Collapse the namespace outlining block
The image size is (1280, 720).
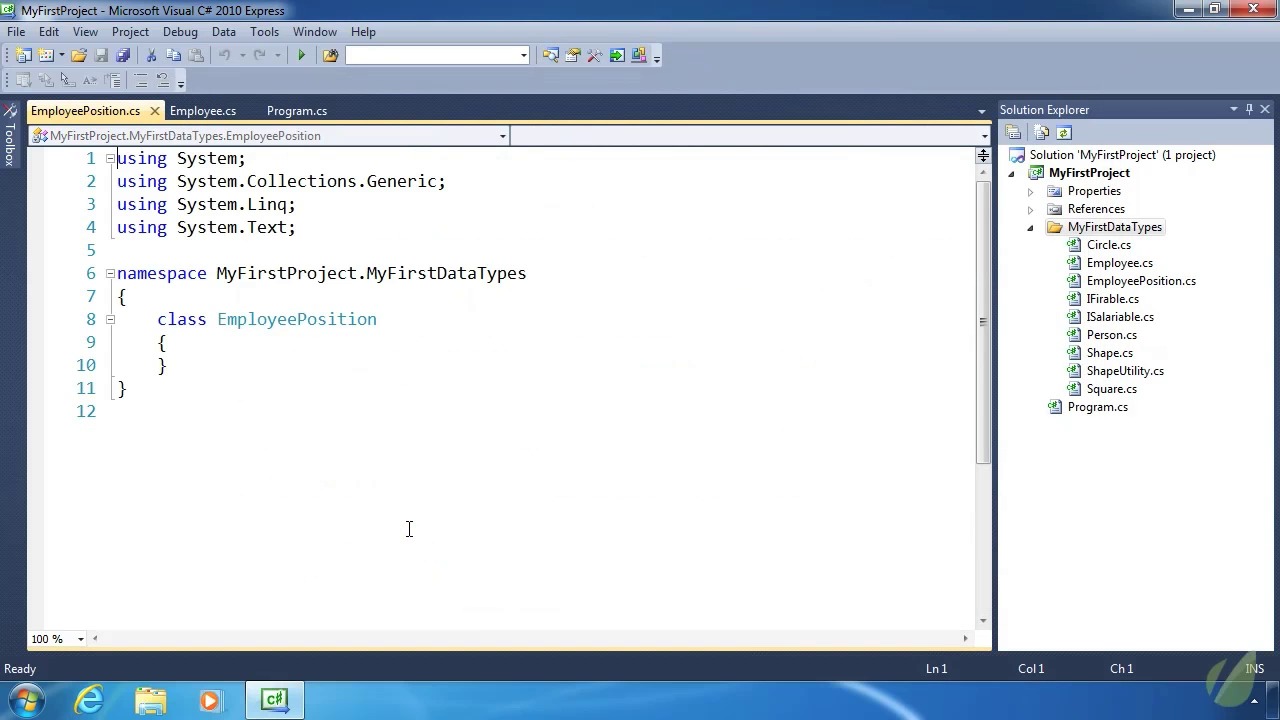110,273
